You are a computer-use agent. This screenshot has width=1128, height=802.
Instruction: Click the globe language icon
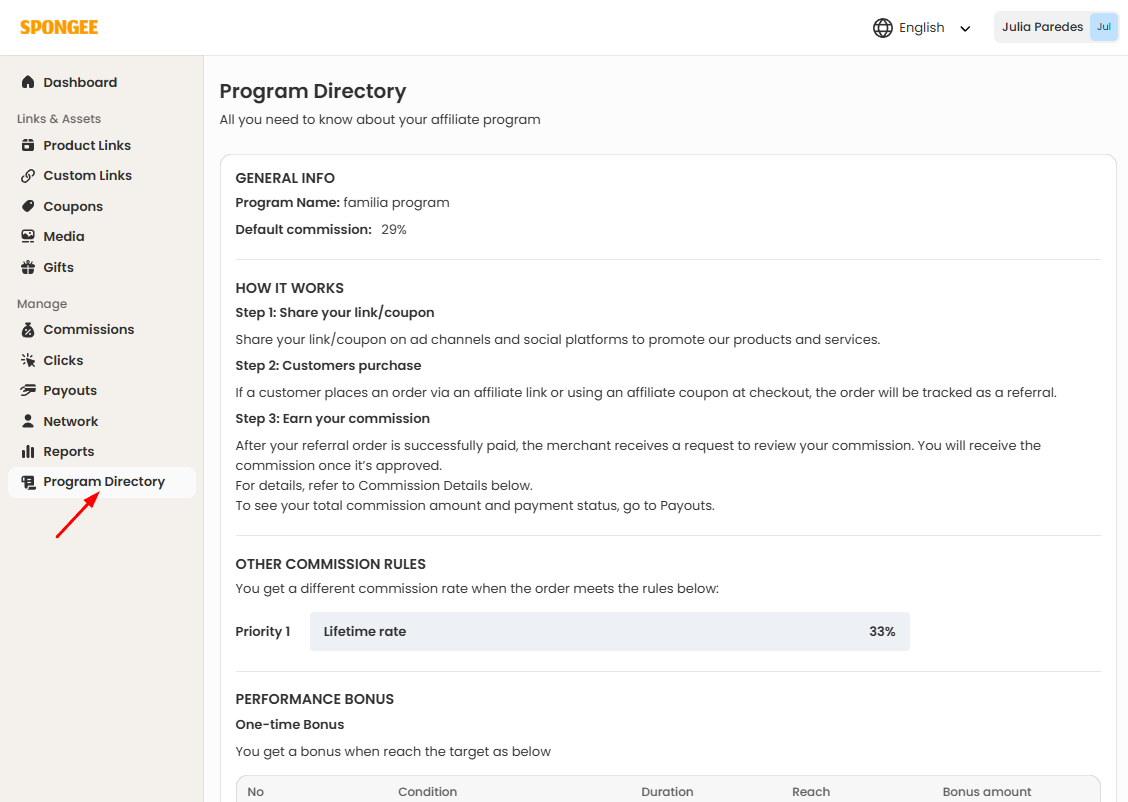tap(882, 28)
